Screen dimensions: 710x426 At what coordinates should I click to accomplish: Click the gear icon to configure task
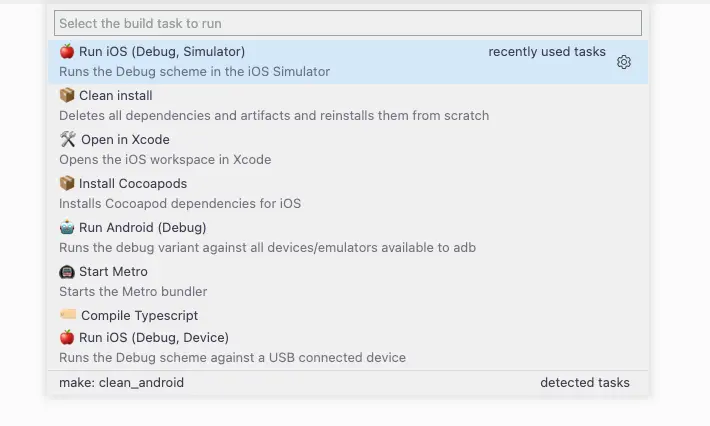(x=624, y=62)
